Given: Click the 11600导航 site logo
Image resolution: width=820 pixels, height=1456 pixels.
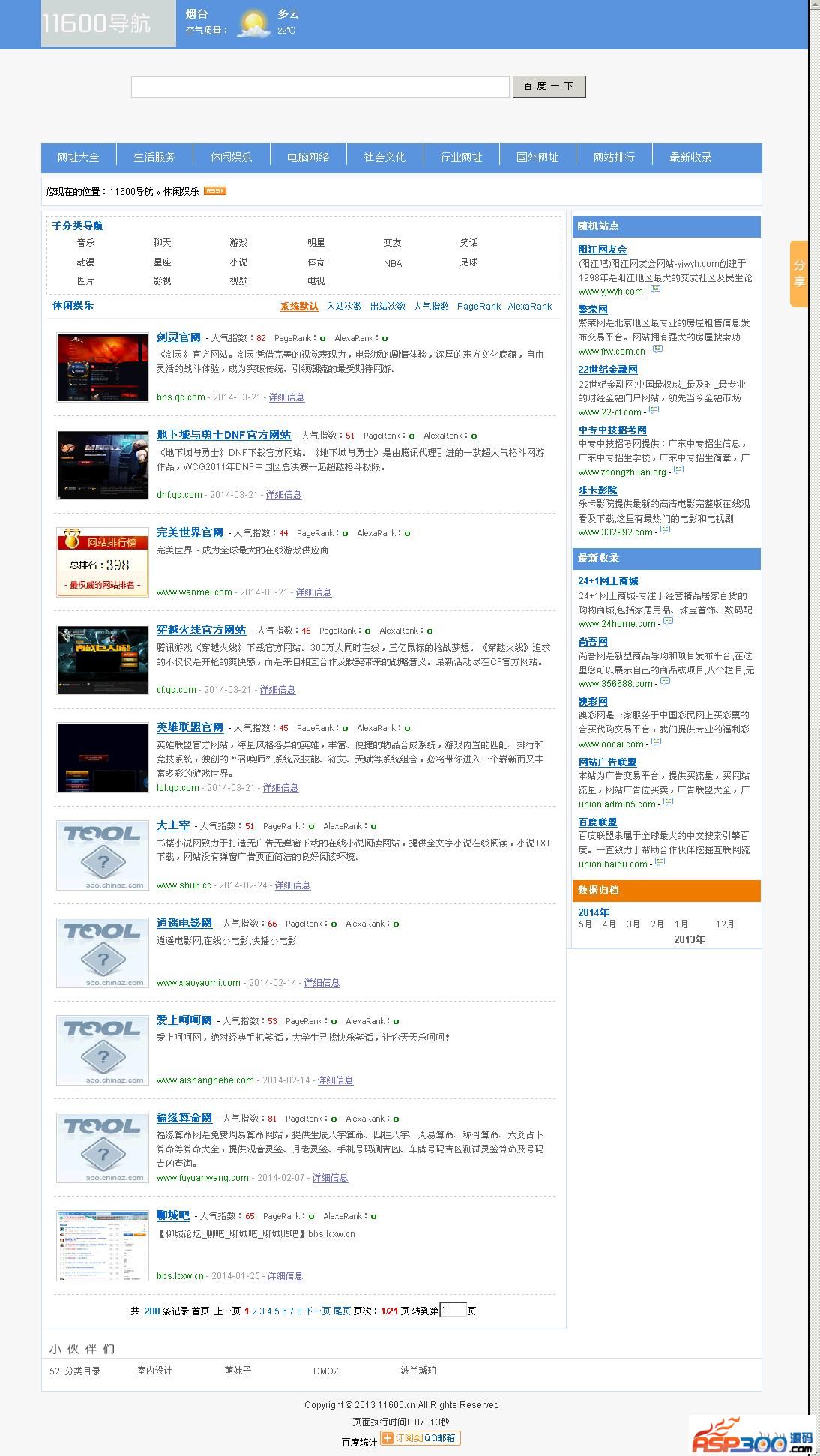Looking at the screenshot, I should click(x=108, y=24).
